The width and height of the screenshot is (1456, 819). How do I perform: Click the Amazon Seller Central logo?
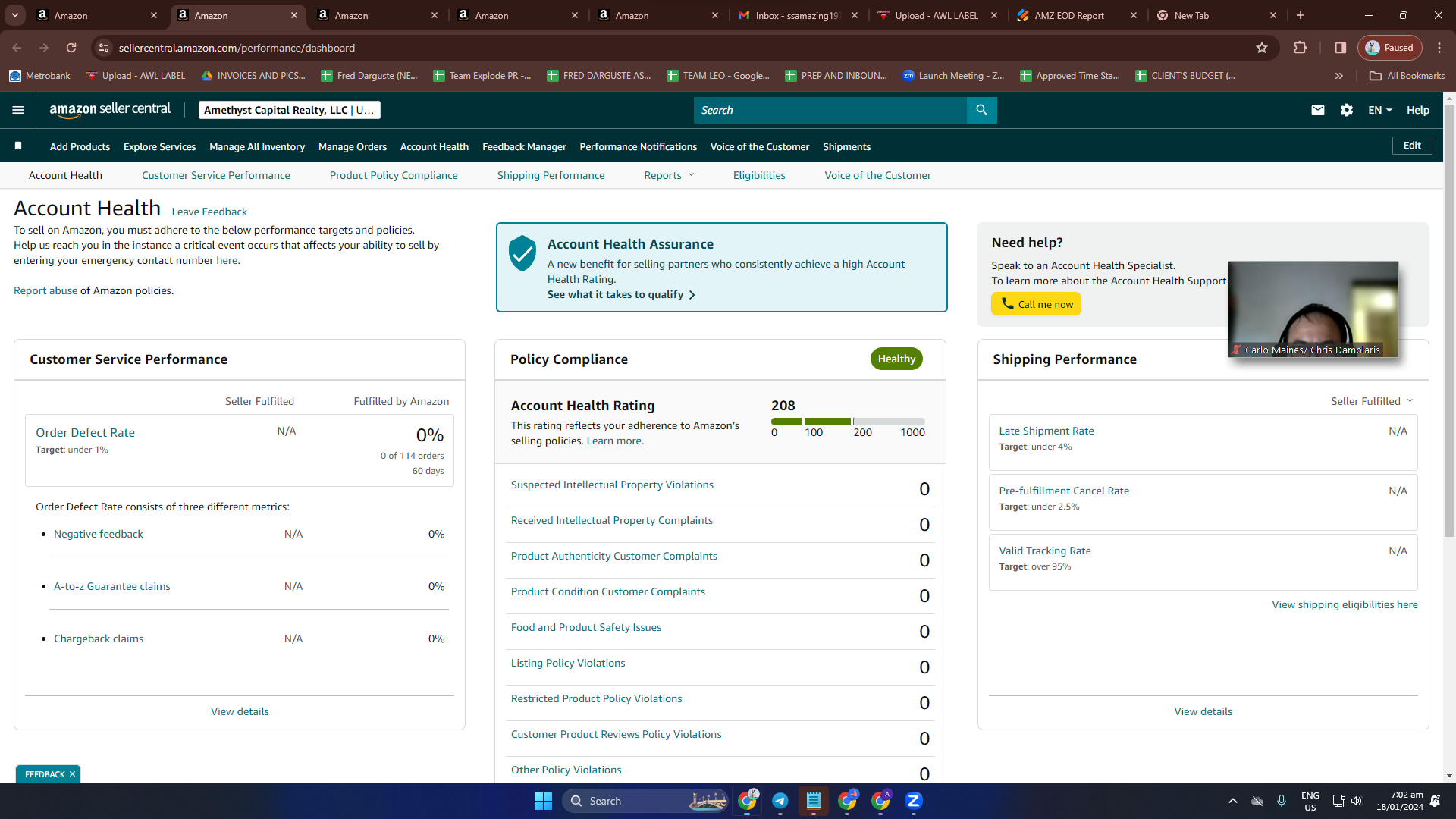click(x=110, y=110)
